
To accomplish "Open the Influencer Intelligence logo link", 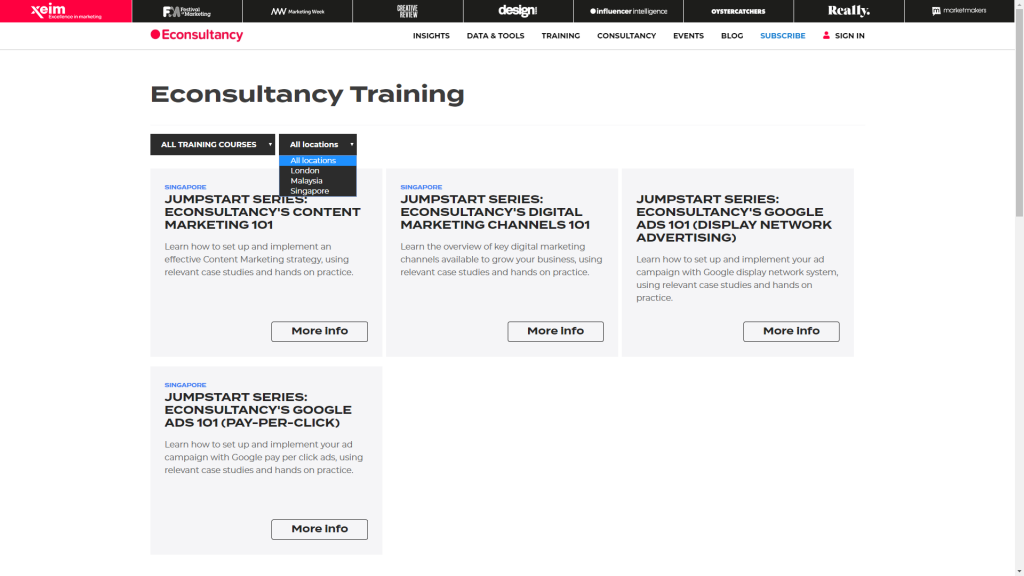I will point(628,11).
